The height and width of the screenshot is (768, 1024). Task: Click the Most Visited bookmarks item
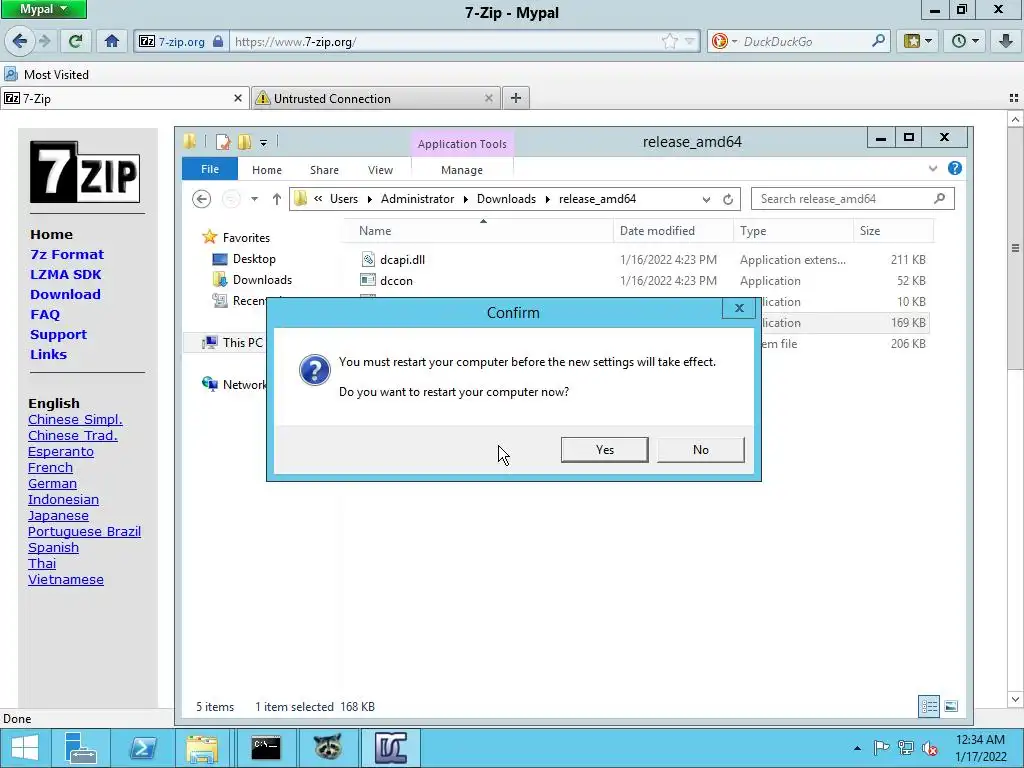tap(46, 74)
